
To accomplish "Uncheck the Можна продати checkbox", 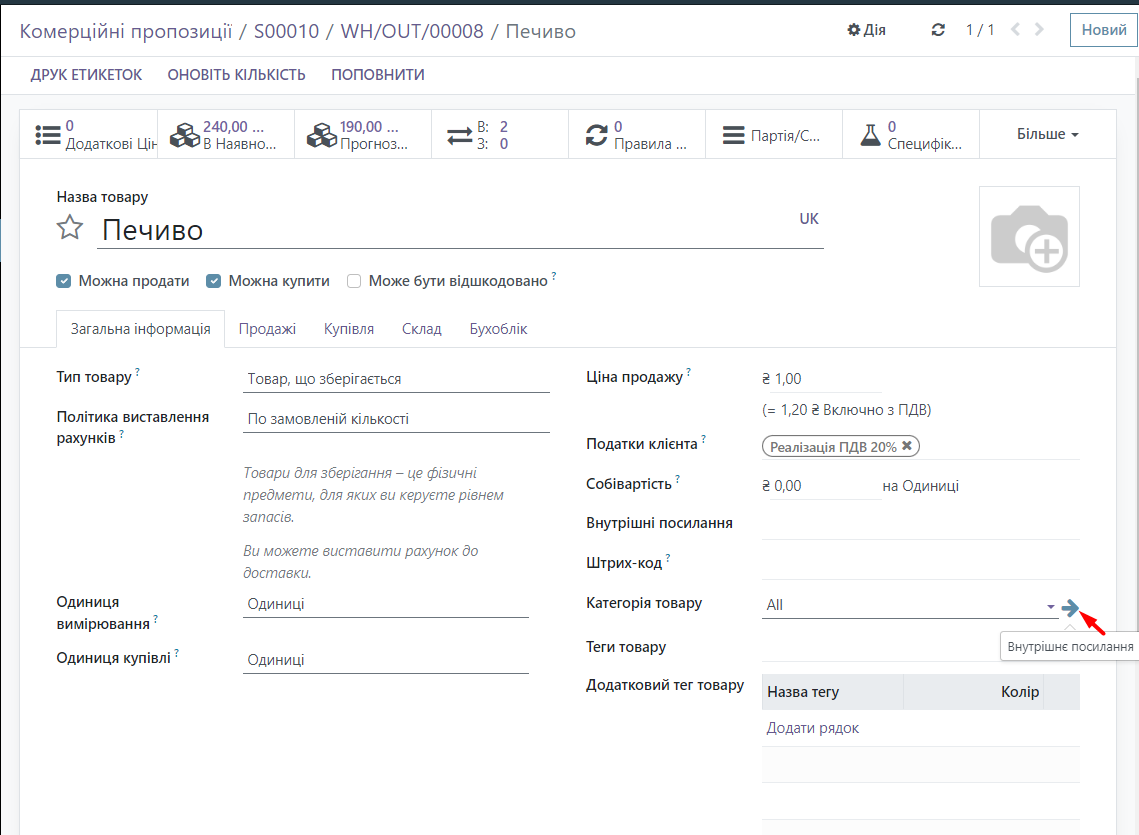I will pos(64,282).
